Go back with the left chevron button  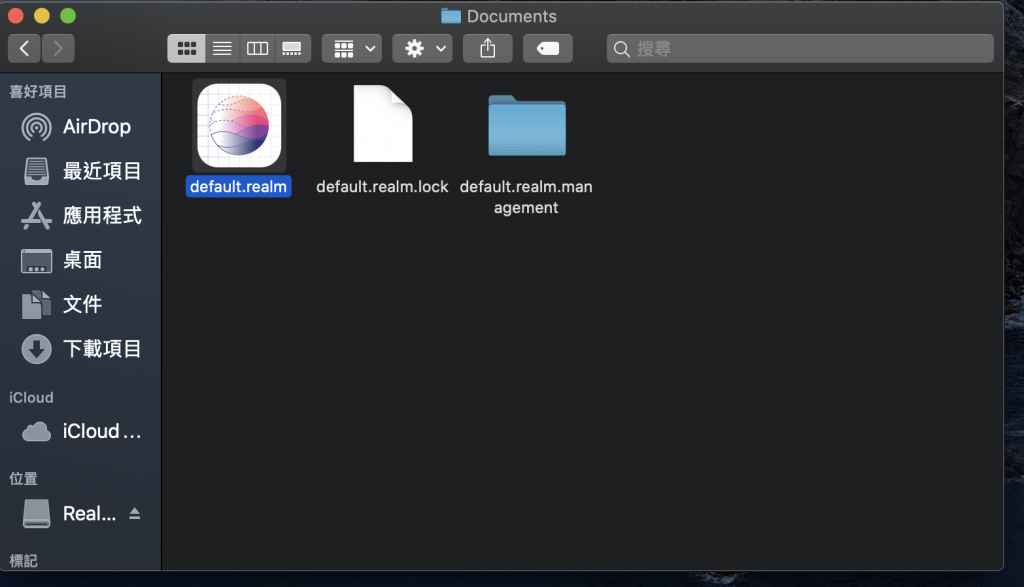pos(24,48)
